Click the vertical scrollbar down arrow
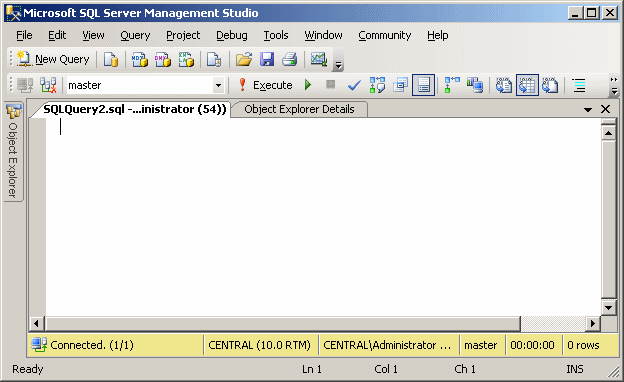 608,307
